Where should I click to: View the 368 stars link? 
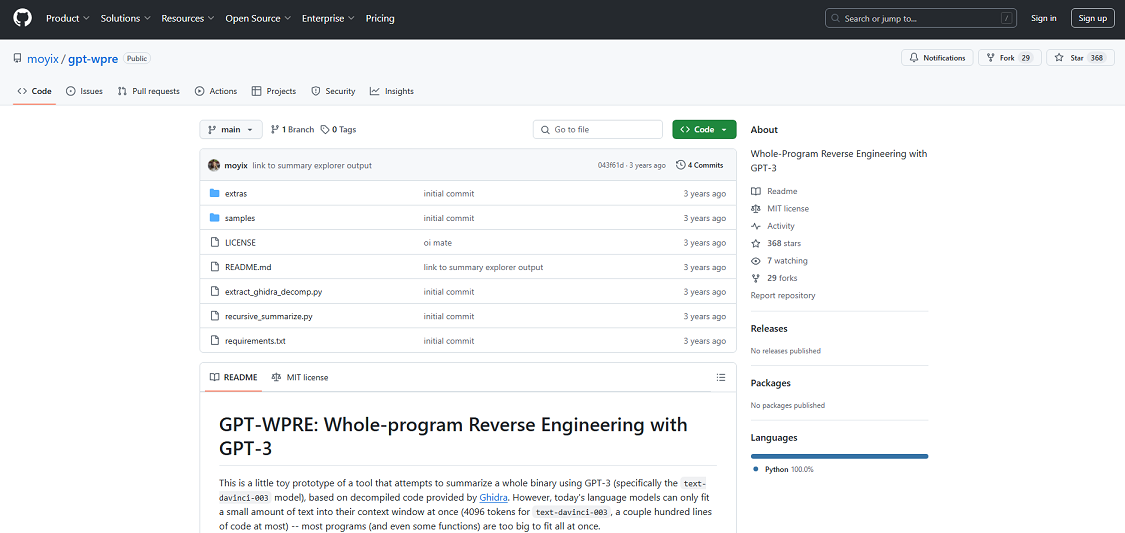(x=776, y=243)
